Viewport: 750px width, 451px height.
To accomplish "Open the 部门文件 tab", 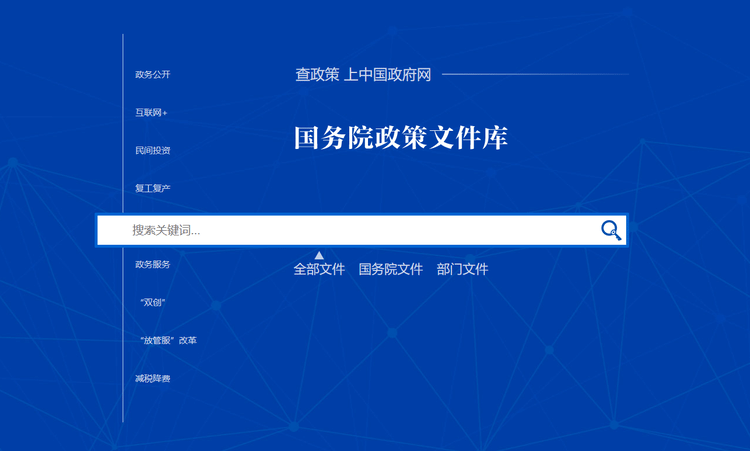I will pos(462,269).
